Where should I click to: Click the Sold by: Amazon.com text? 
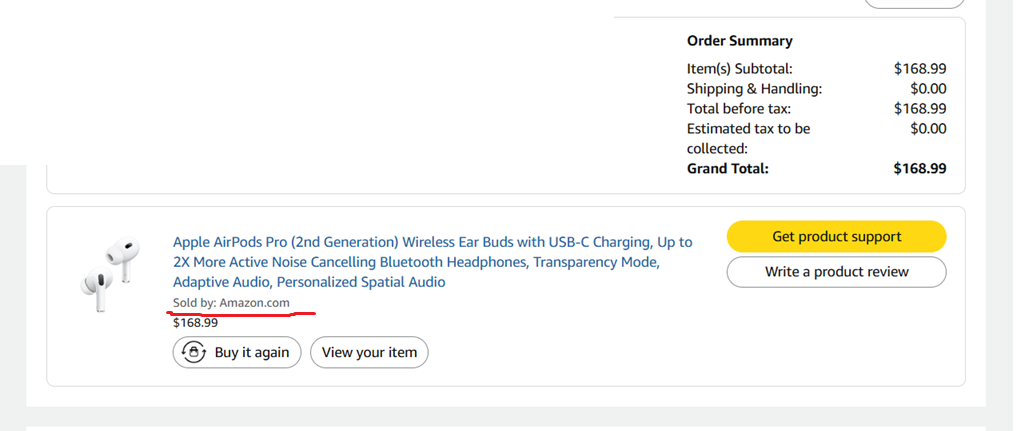coord(232,302)
